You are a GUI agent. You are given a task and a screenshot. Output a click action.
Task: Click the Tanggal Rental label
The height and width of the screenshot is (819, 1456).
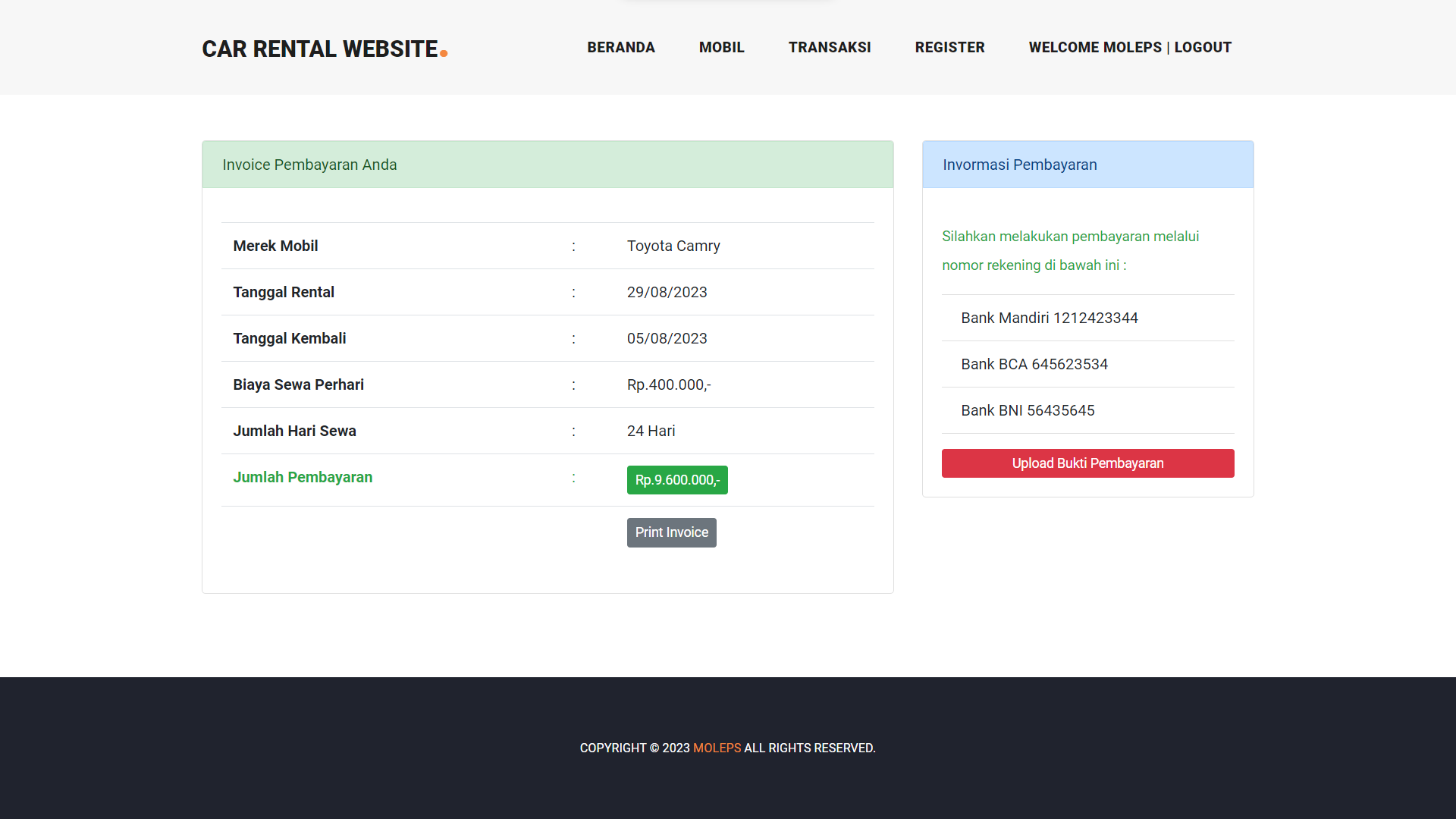pos(284,292)
